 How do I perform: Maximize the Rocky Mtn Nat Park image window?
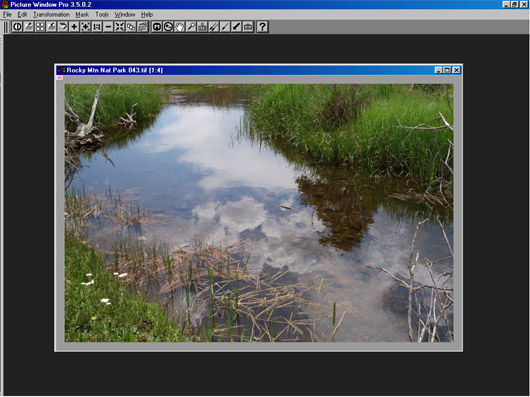(x=447, y=70)
